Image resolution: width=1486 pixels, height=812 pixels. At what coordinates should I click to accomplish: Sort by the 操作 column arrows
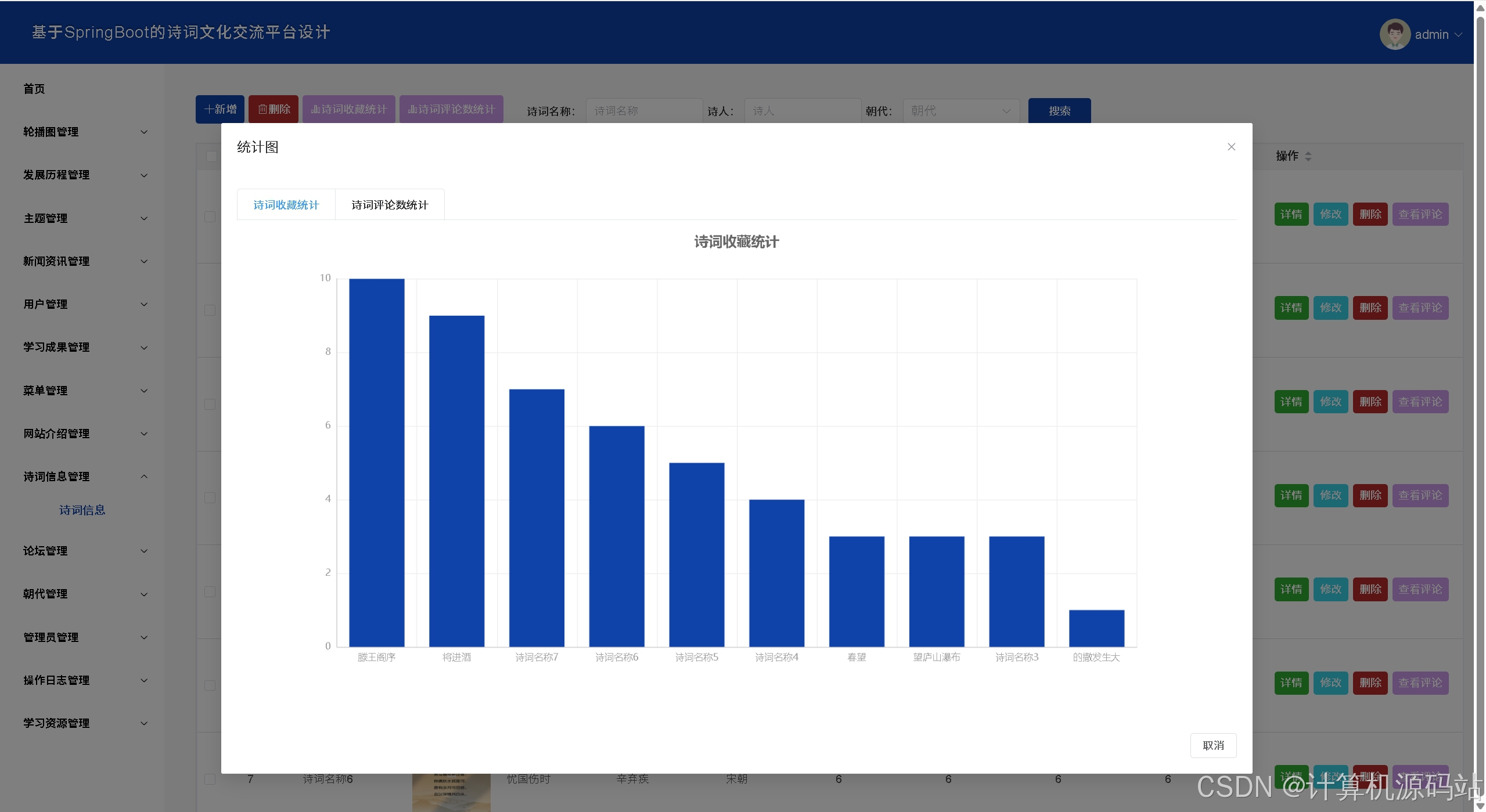(1308, 156)
